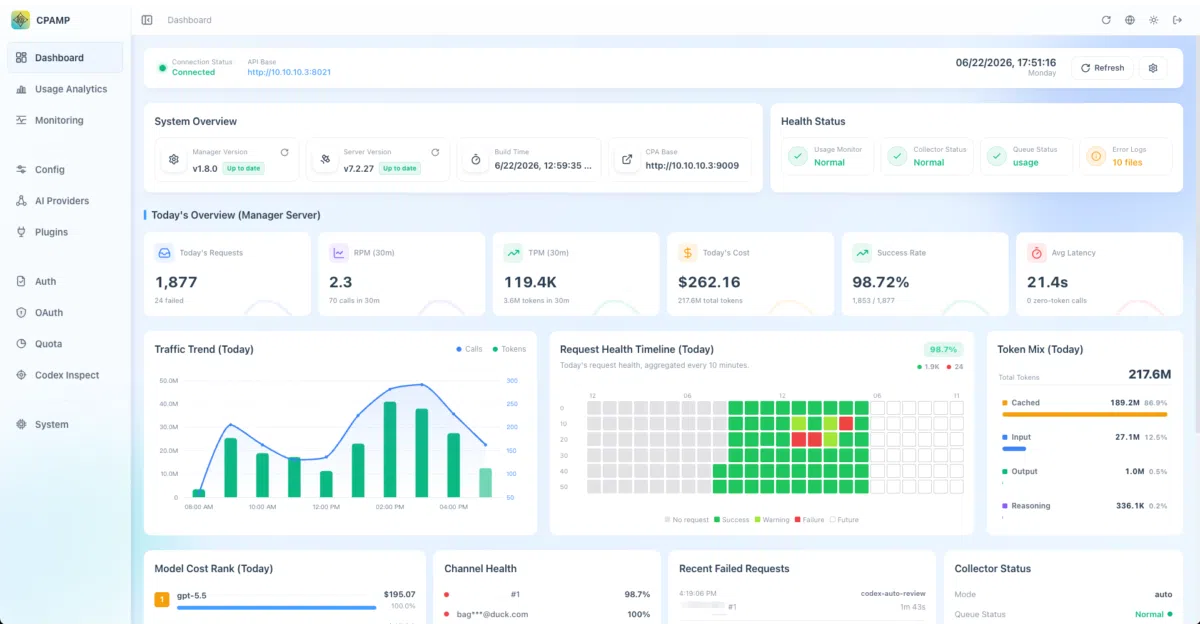Click the Manager Version Up to date badge
This screenshot has height=630, width=1200.
coord(243,168)
